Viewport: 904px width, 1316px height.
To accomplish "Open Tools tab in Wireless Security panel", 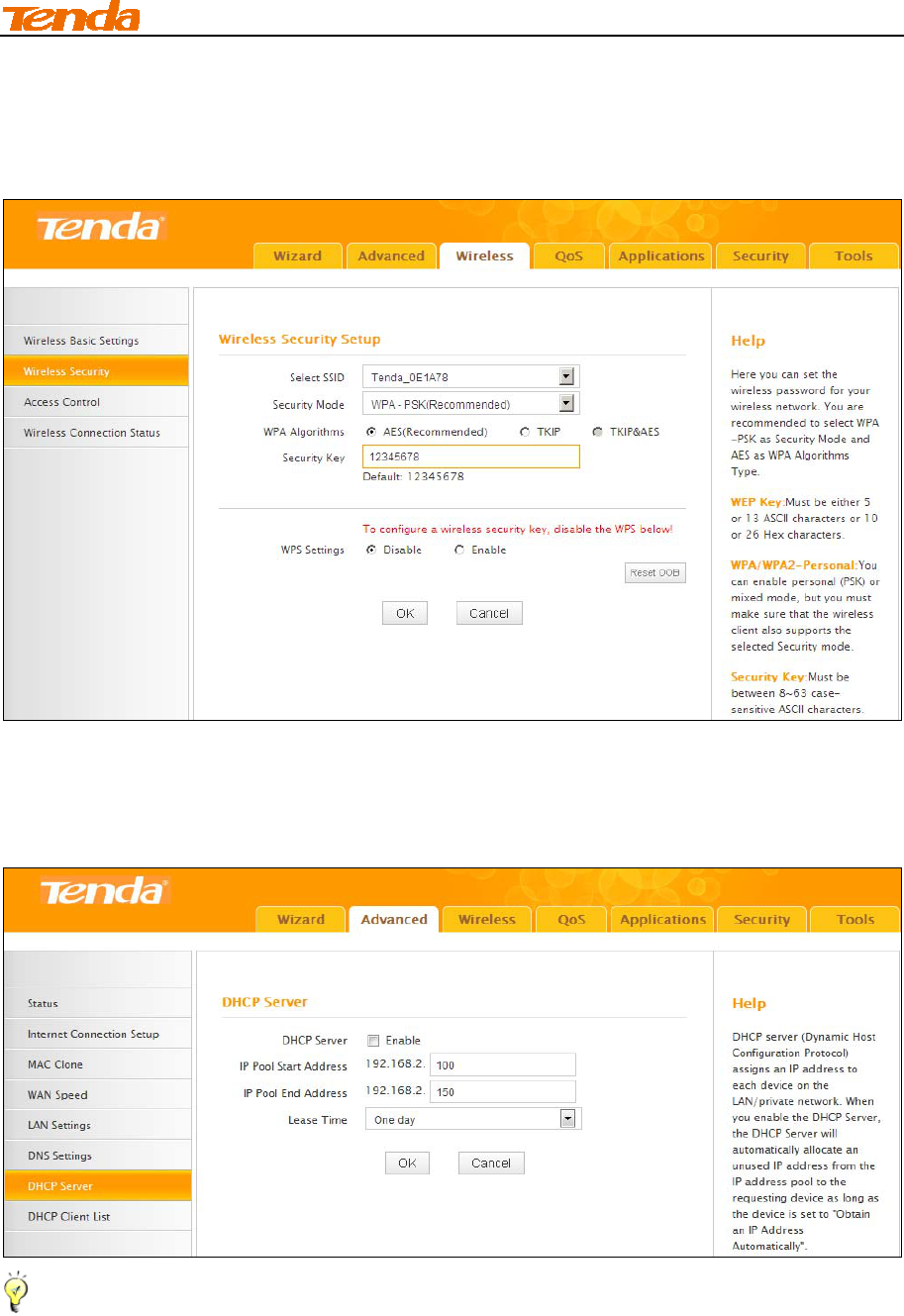I will (854, 255).
